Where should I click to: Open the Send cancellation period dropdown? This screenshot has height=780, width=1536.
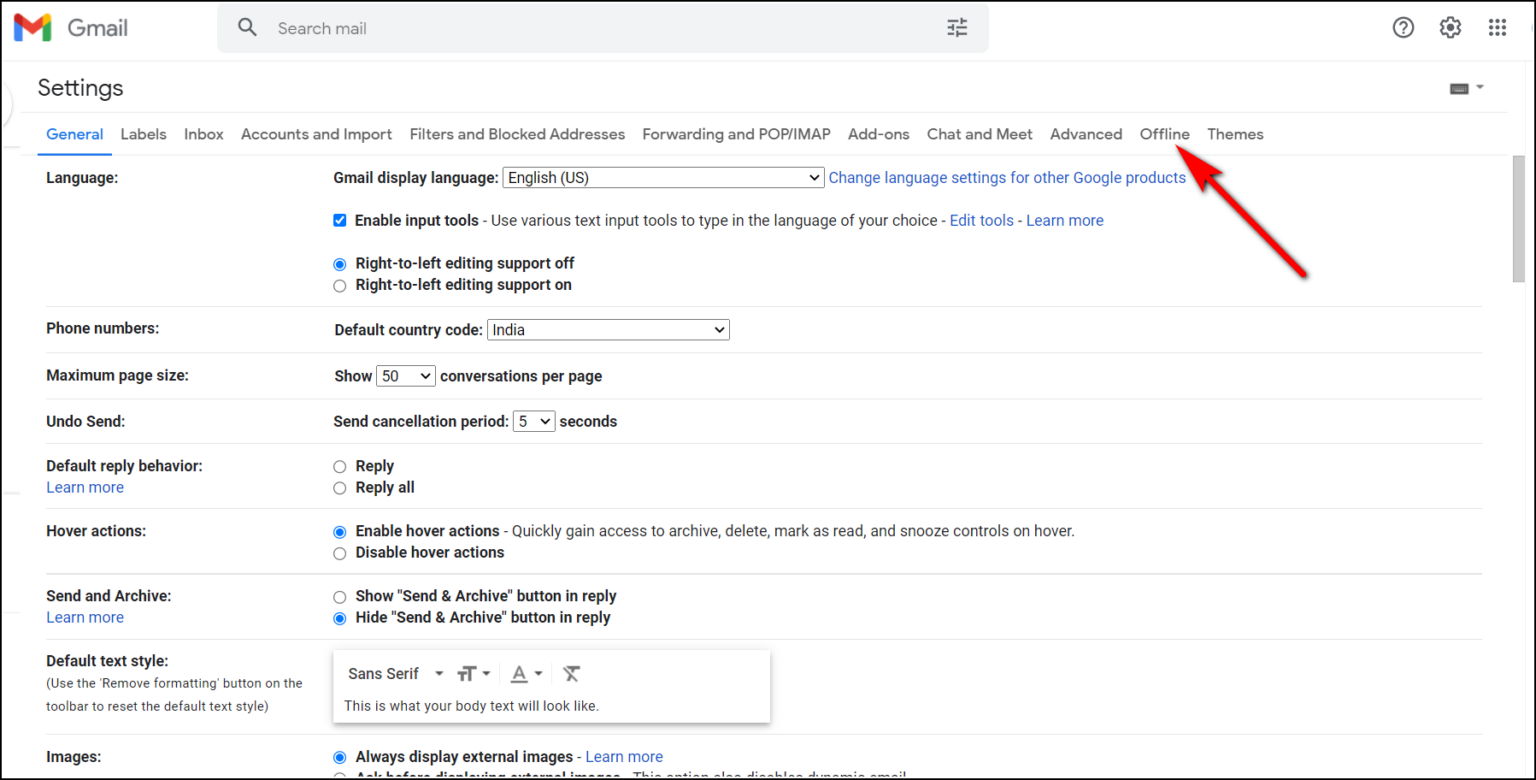click(533, 420)
